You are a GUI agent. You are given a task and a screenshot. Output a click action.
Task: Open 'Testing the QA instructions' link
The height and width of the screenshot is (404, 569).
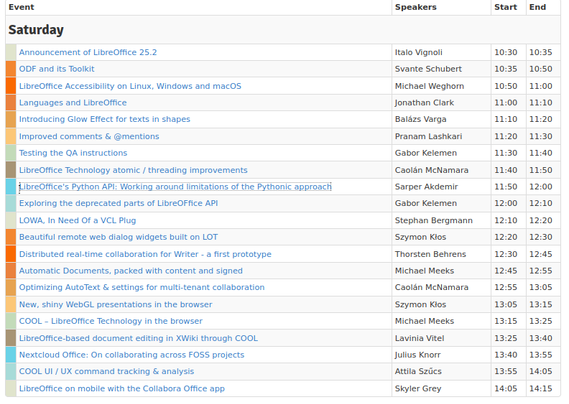click(73, 153)
